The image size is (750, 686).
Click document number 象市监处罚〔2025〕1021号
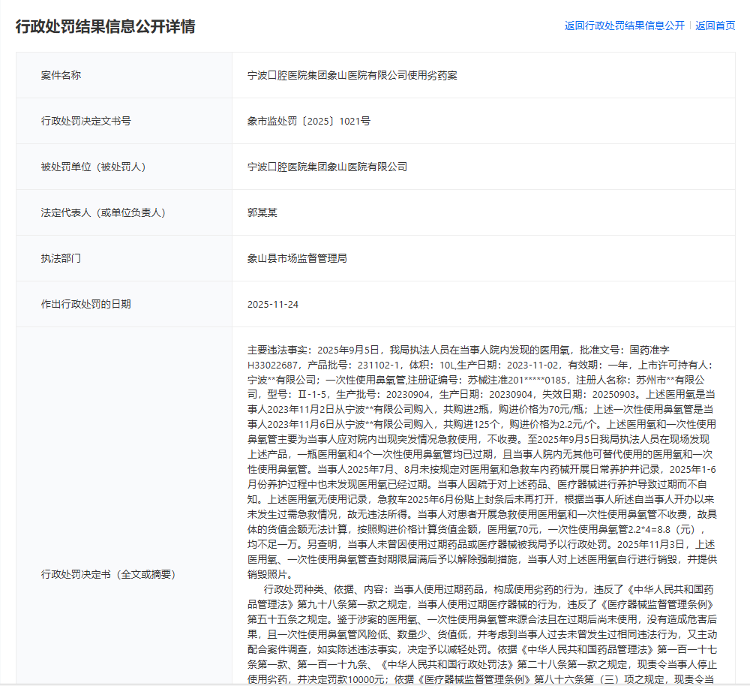pos(309,120)
